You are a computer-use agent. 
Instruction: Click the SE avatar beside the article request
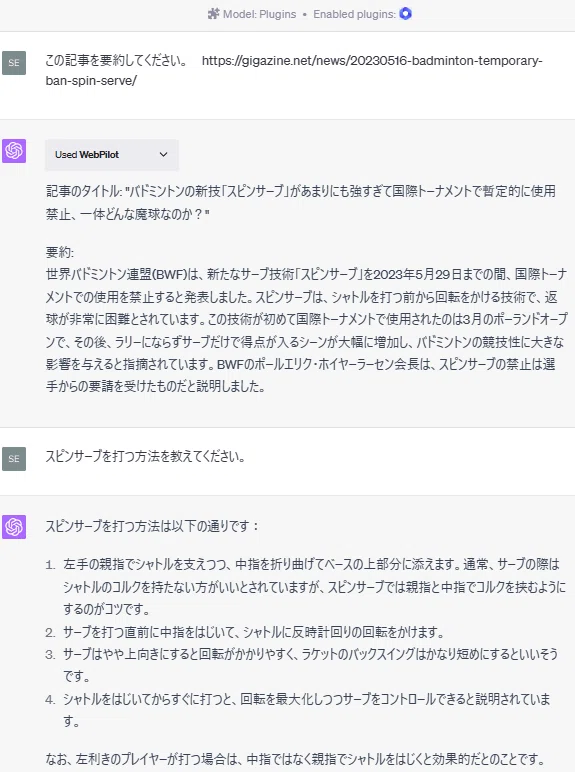click(14, 63)
